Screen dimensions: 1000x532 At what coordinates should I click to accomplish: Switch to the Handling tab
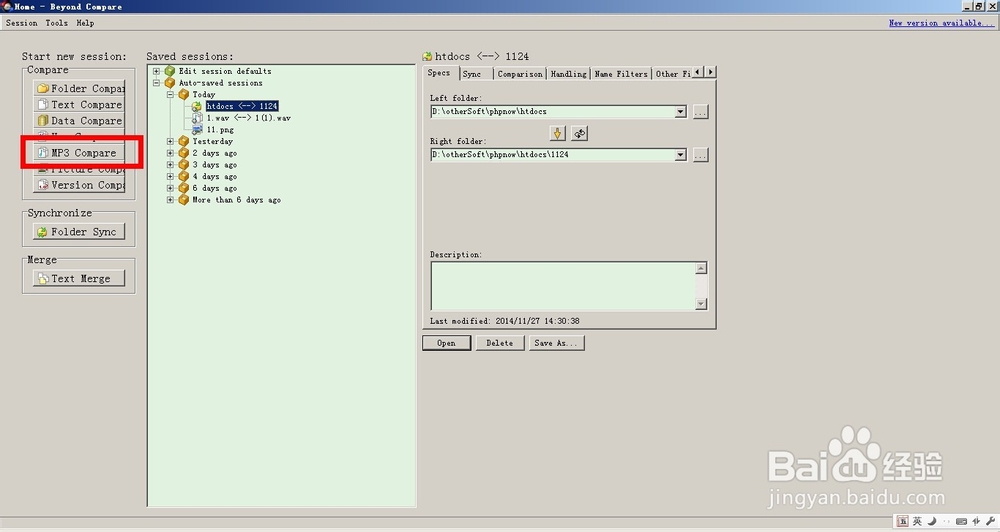click(568, 74)
